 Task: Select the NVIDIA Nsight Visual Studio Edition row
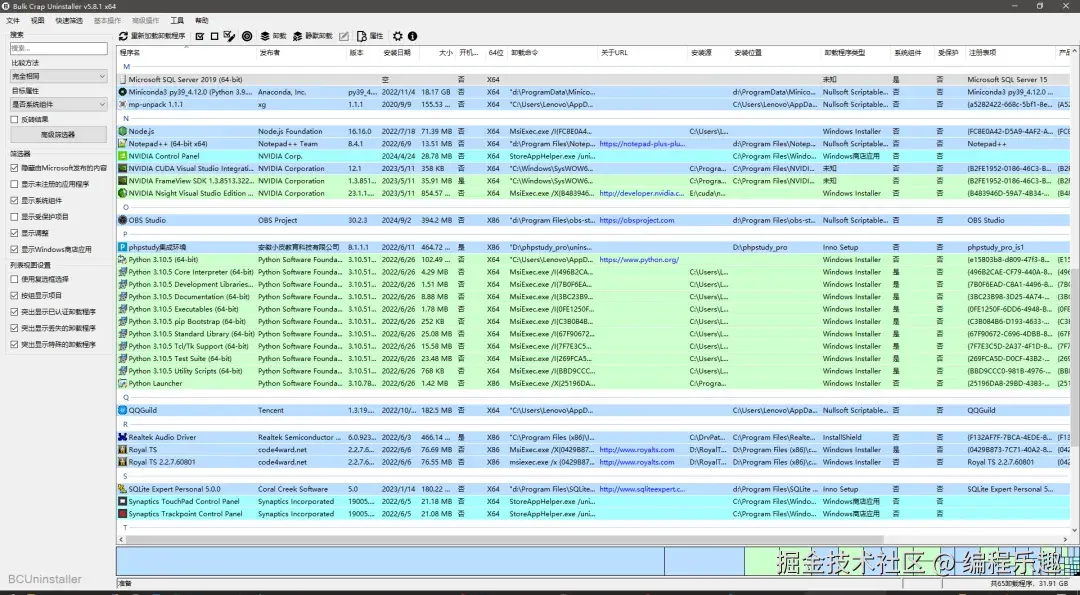coord(594,194)
